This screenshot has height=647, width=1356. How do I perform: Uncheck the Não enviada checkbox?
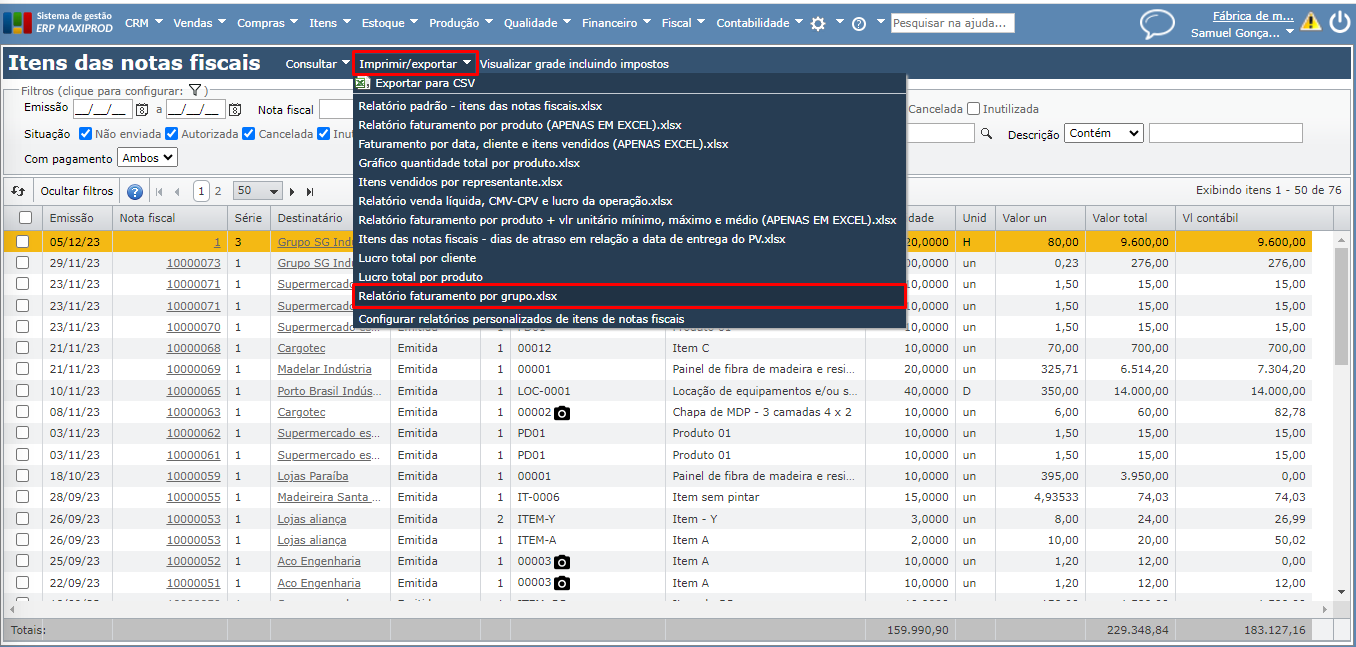pyautogui.click(x=85, y=134)
